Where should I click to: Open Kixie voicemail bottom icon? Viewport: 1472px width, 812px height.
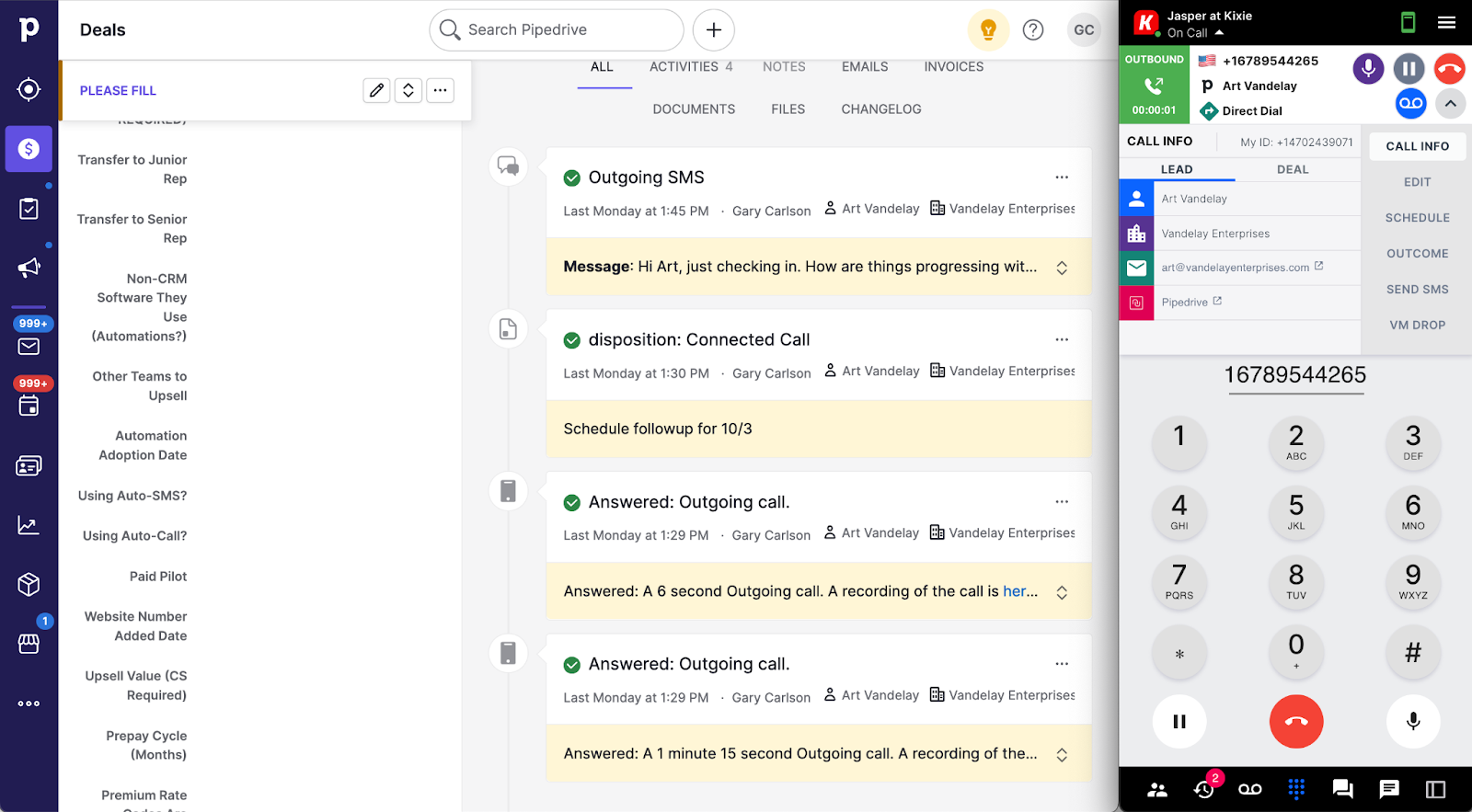coord(1250,789)
